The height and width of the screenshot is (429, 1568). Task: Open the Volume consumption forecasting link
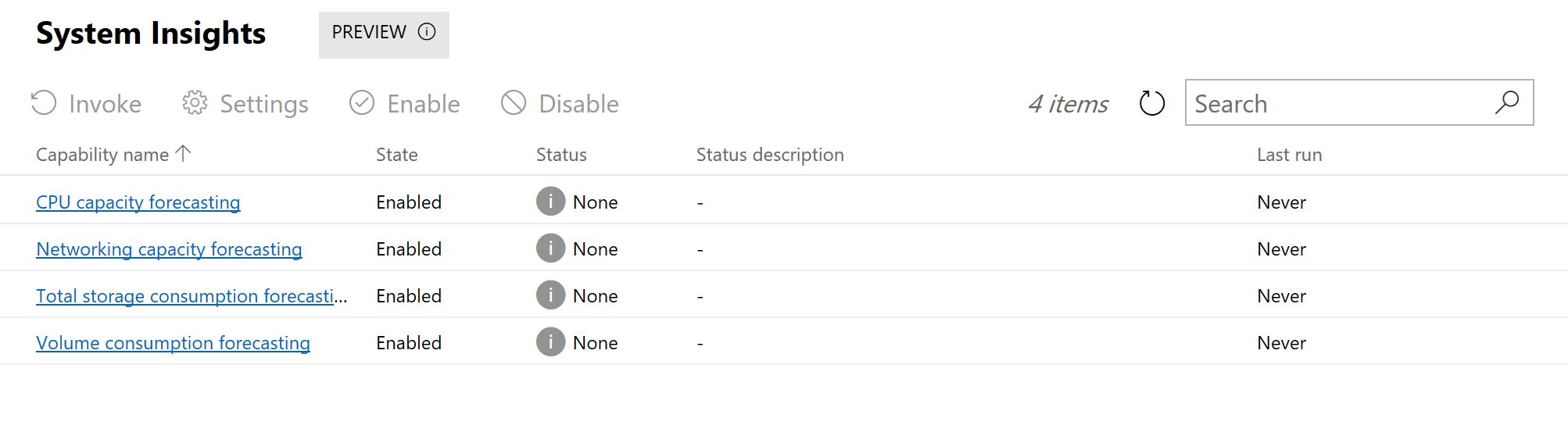[173, 343]
